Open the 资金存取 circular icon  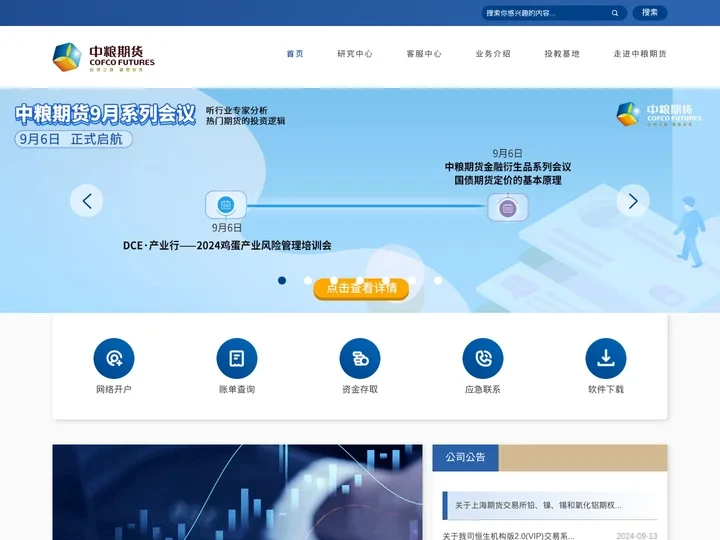(360, 358)
